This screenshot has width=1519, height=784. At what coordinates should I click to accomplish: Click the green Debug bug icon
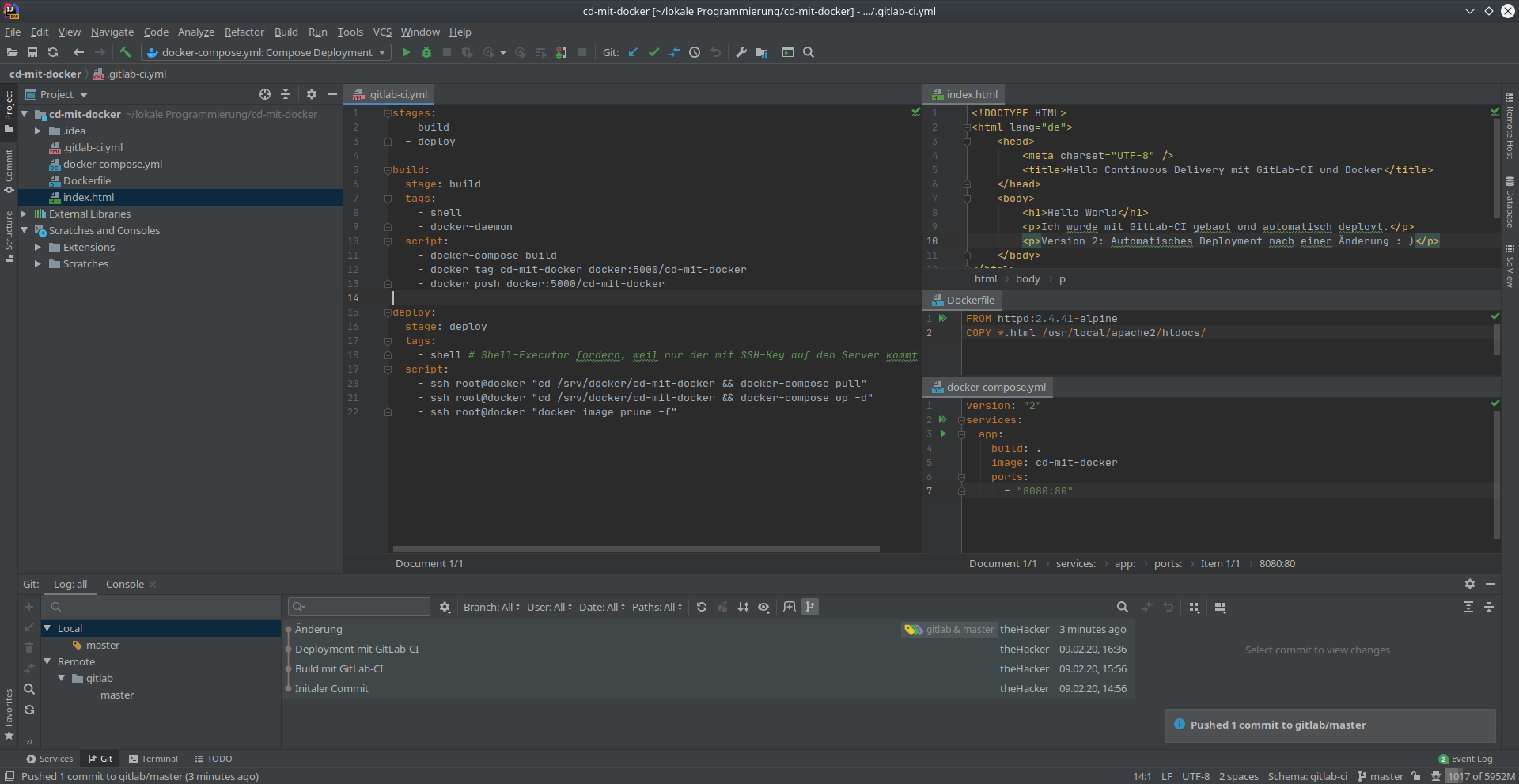[x=426, y=52]
